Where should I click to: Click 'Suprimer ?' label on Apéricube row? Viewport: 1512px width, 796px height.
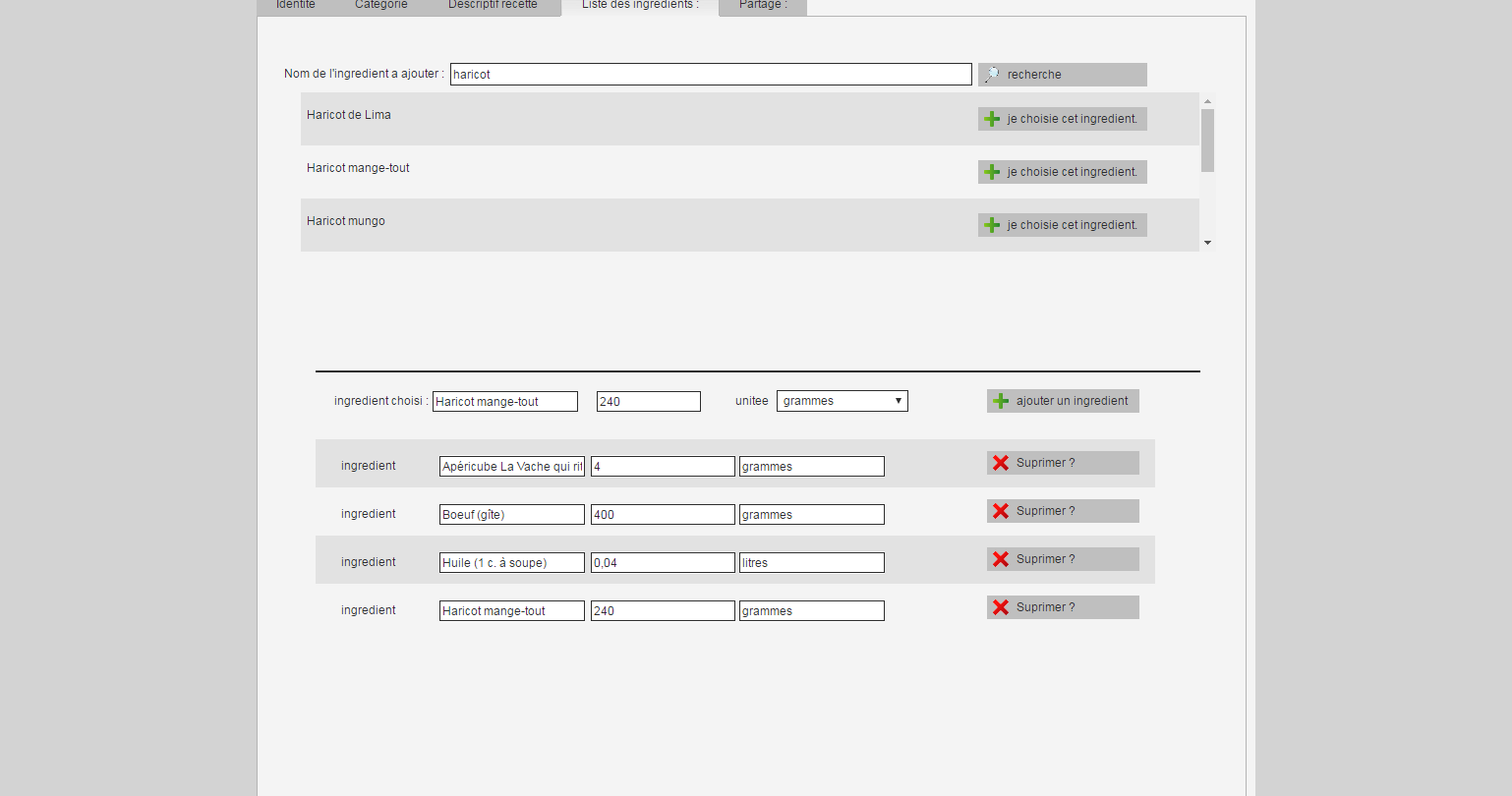pyautogui.click(x=1046, y=463)
